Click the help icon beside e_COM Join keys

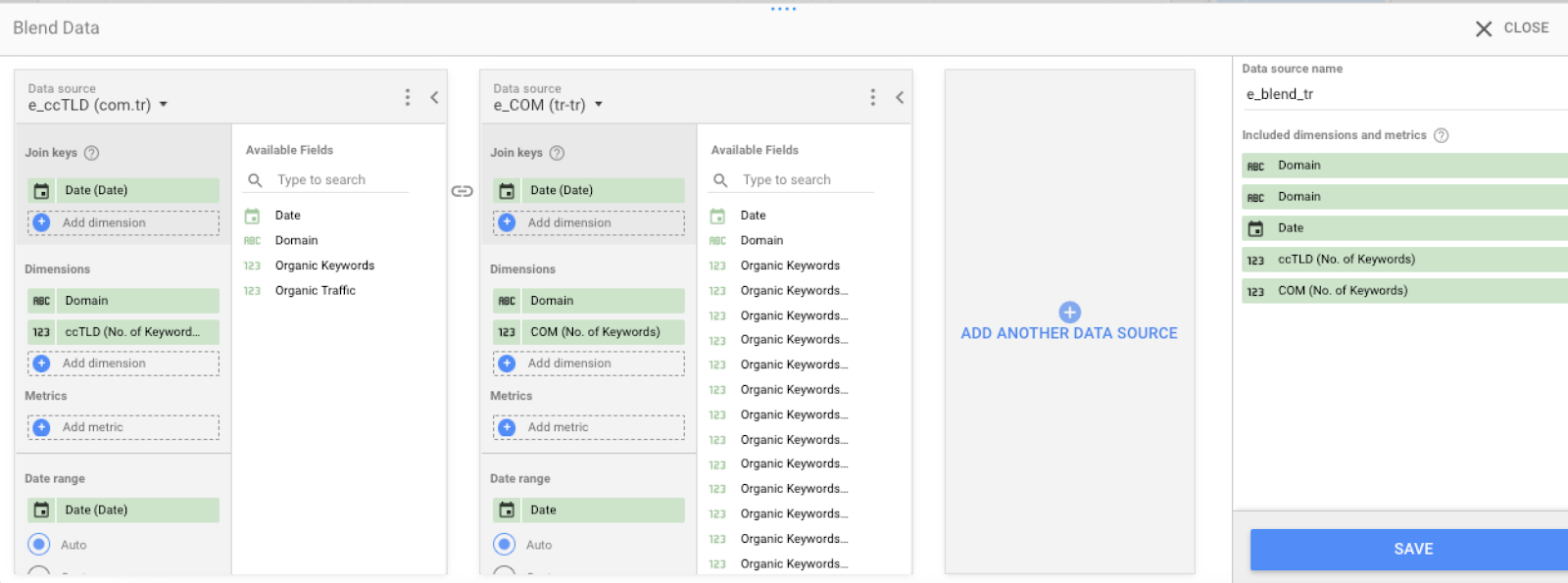[557, 153]
